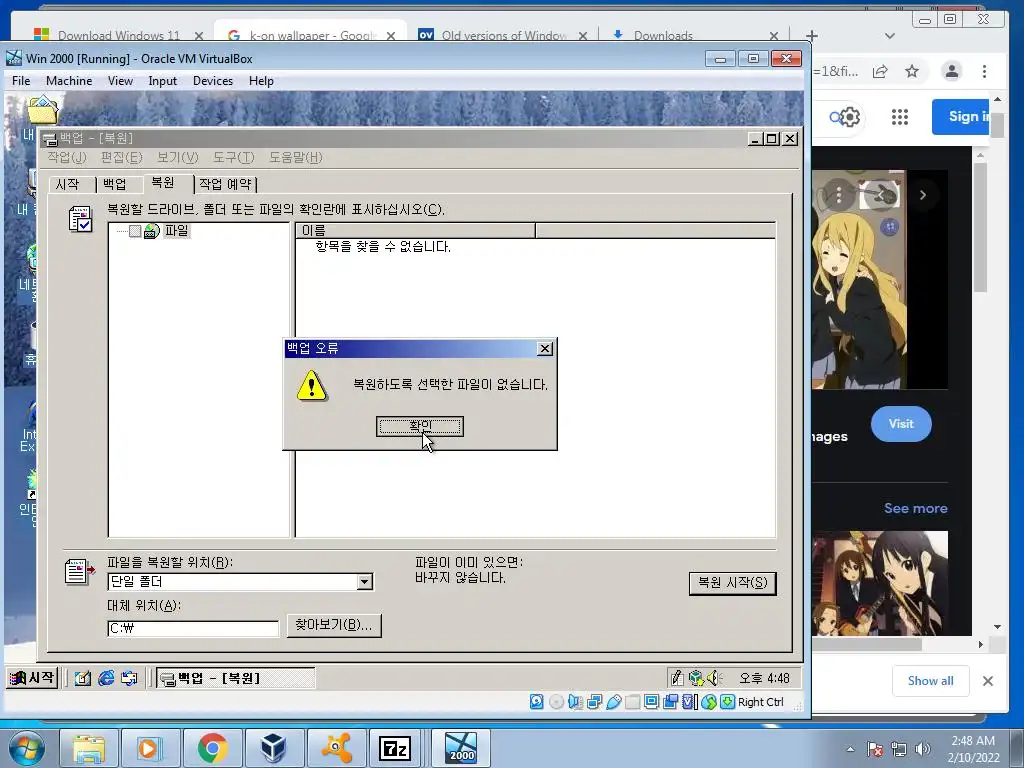This screenshot has height=768, width=1024.
Task: Open the Google apps grid in Chrome
Action: coord(900,117)
